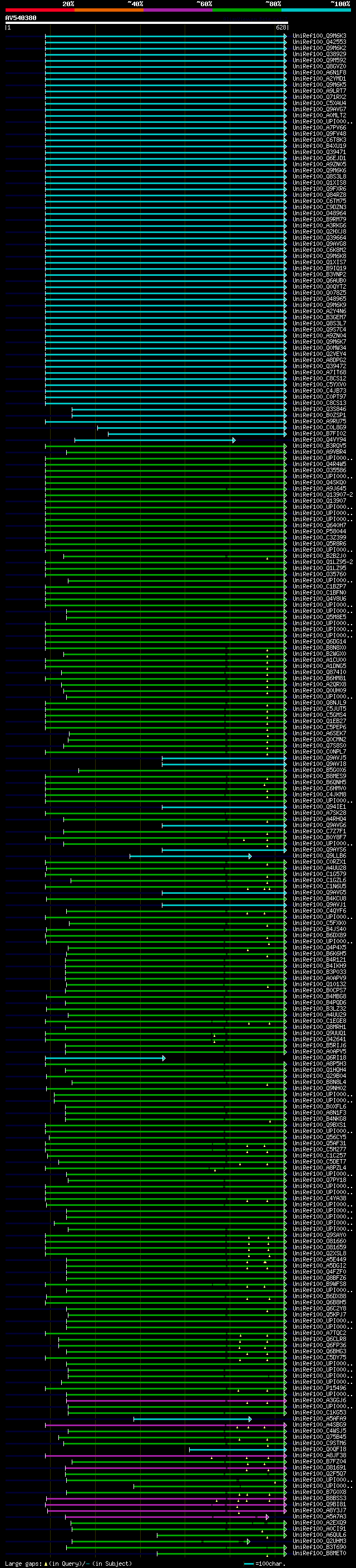This screenshot has height=1568, width=356.
Task: View the UniRef100_Q3S846 alignment label
Action: pyautogui.click(x=319, y=409)
